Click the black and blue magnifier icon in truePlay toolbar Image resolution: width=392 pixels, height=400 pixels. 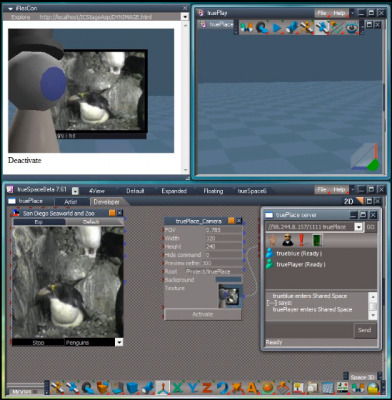click(x=262, y=28)
